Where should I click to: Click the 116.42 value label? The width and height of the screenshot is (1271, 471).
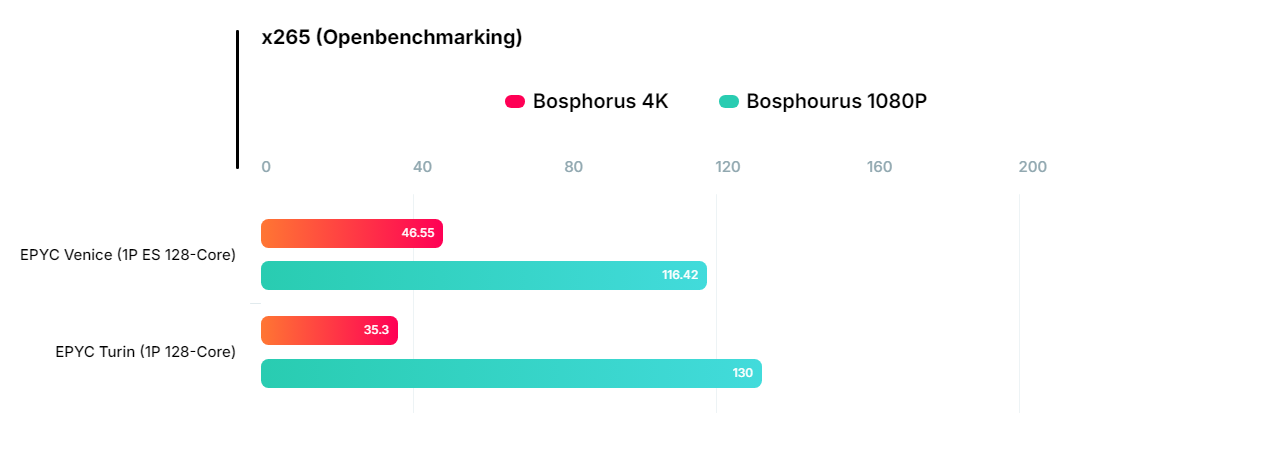point(680,275)
